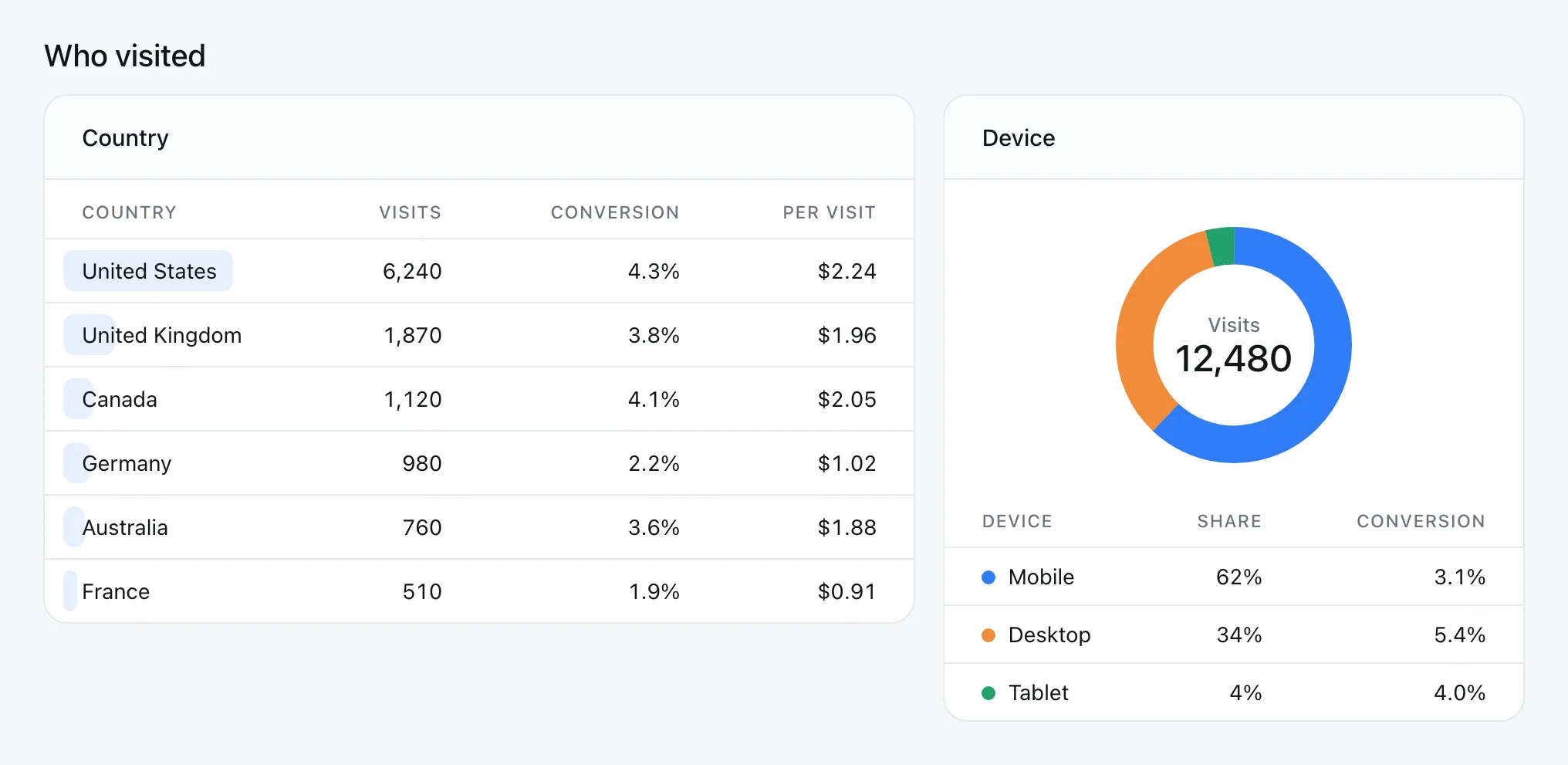Click the 6,240 visits value
The image size is (1568, 765).
click(x=412, y=271)
